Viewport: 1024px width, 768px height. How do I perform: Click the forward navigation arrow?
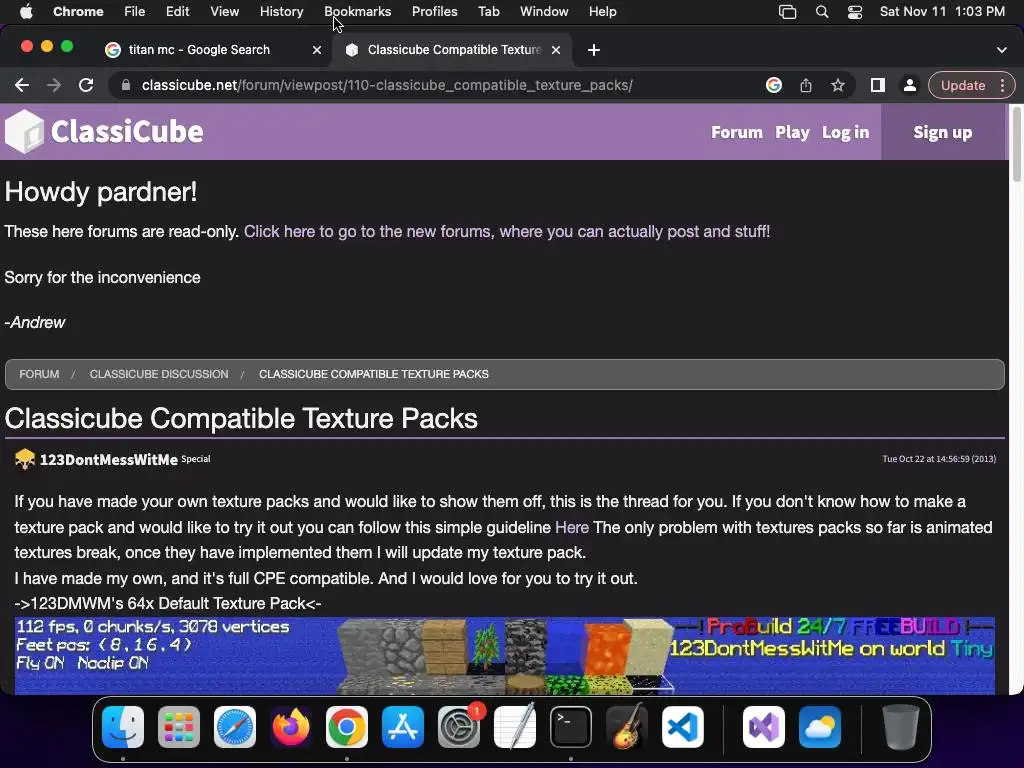point(54,85)
